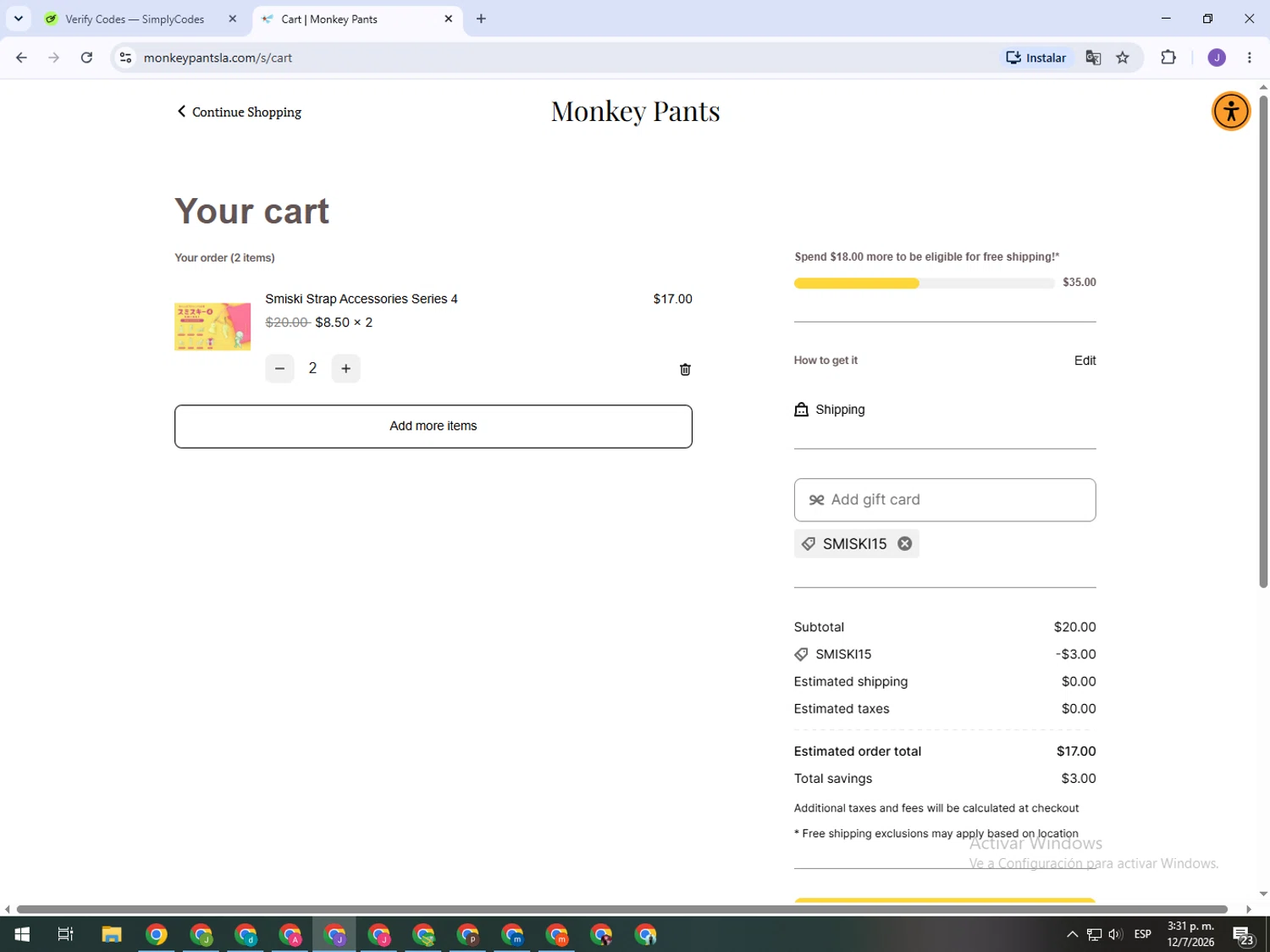1270x952 pixels.
Task: Reload the cart page
Action: pyautogui.click(x=86, y=58)
